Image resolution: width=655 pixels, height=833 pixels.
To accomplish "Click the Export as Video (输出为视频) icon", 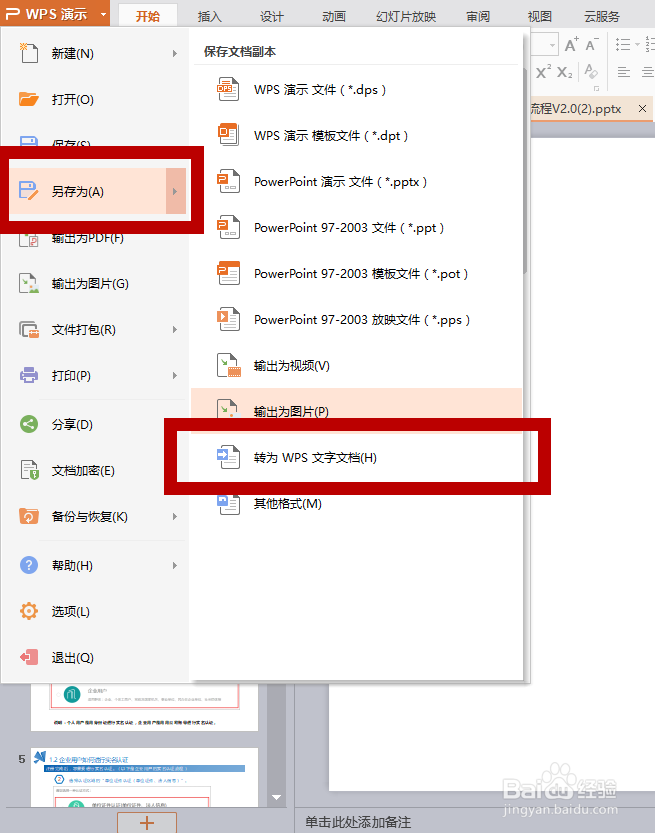I will 228,366.
